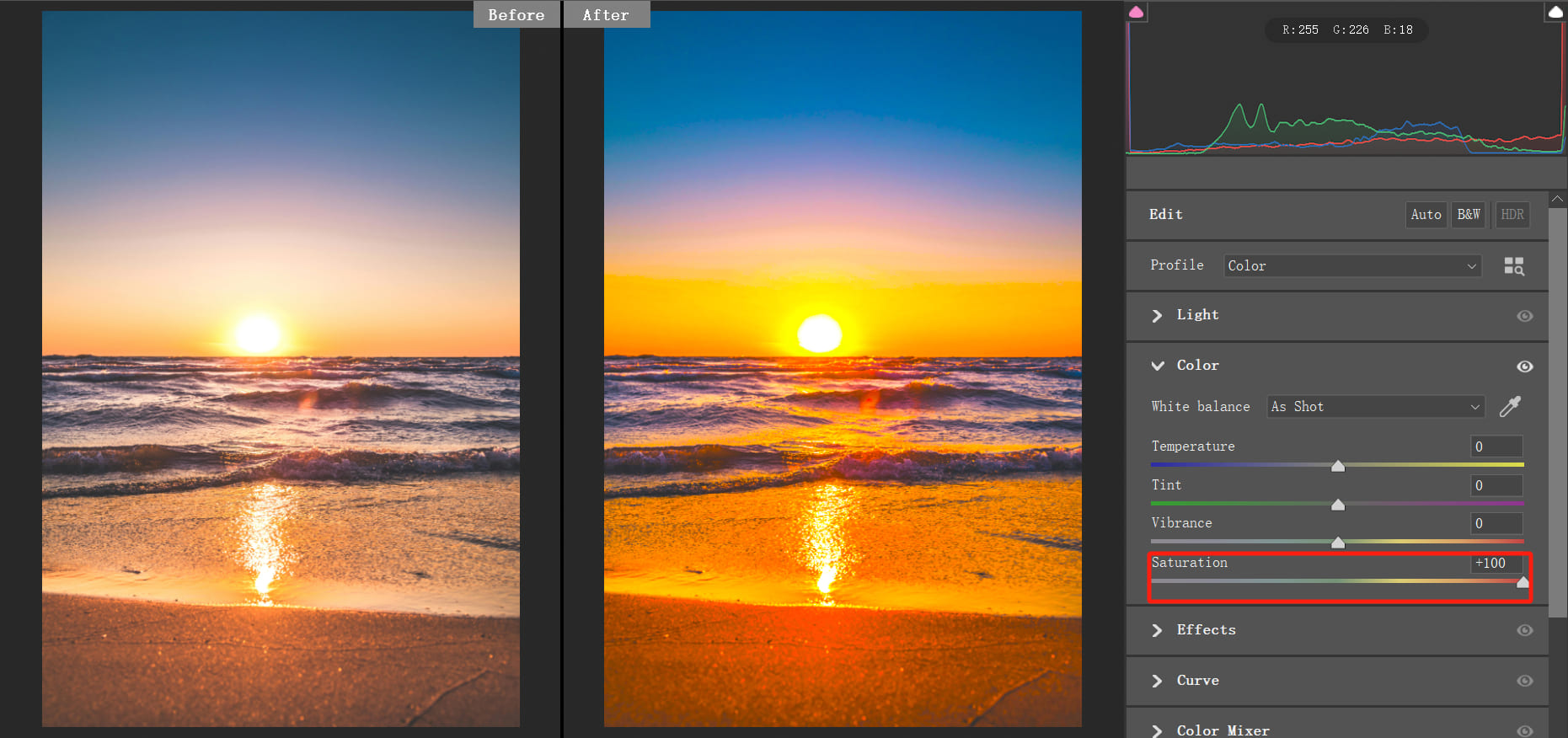
Task: Toggle visibility of Light panel edits
Action: [1524, 316]
